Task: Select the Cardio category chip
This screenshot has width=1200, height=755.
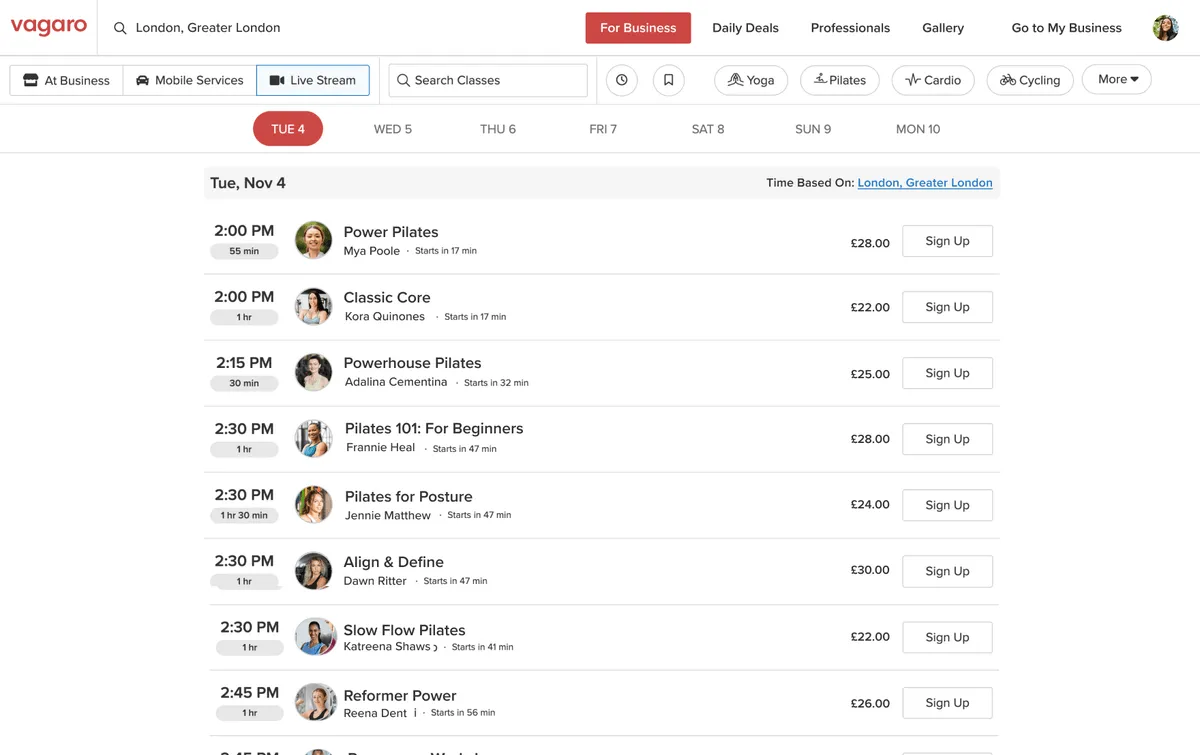Action: click(x=933, y=80)
